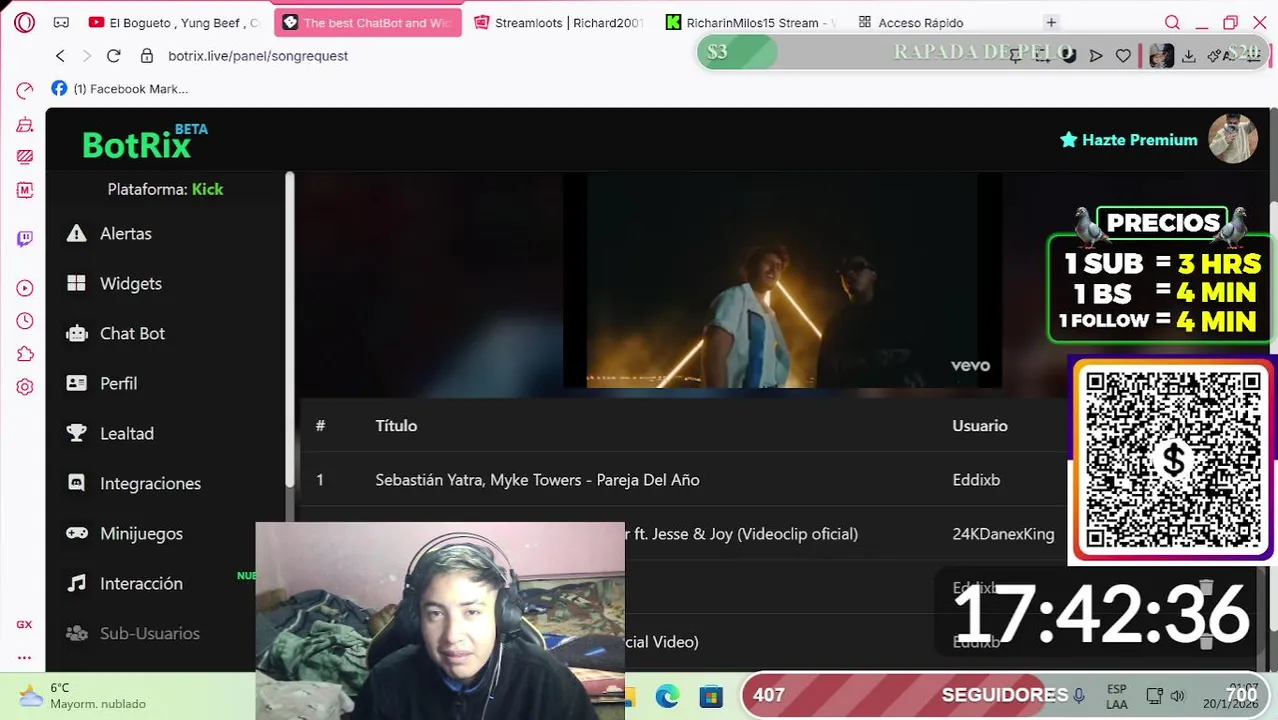Delete the fourth queued song with trash icon
This screenshot has height=720, width=1278.
pyautogui.click(x=1206, y=641)
